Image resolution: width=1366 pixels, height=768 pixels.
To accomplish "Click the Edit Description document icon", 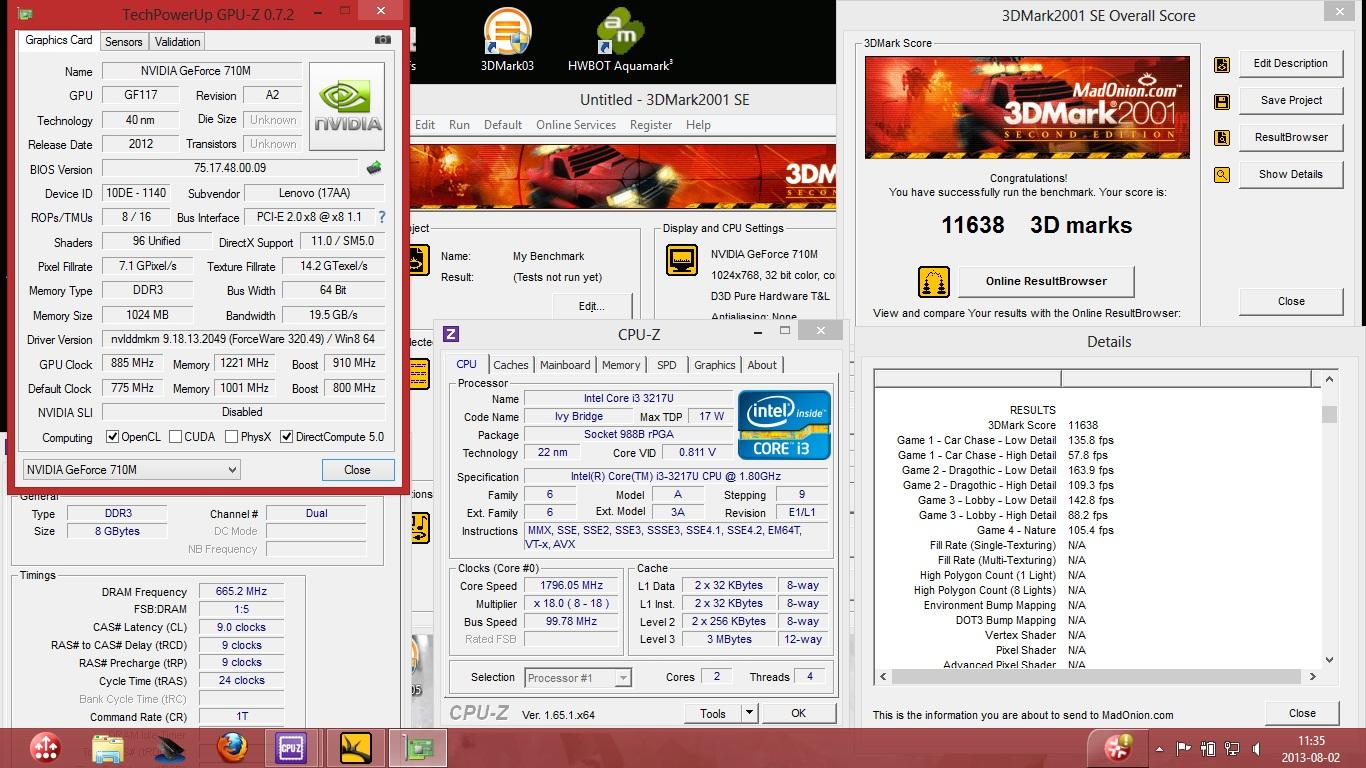I will point(1222,65).
